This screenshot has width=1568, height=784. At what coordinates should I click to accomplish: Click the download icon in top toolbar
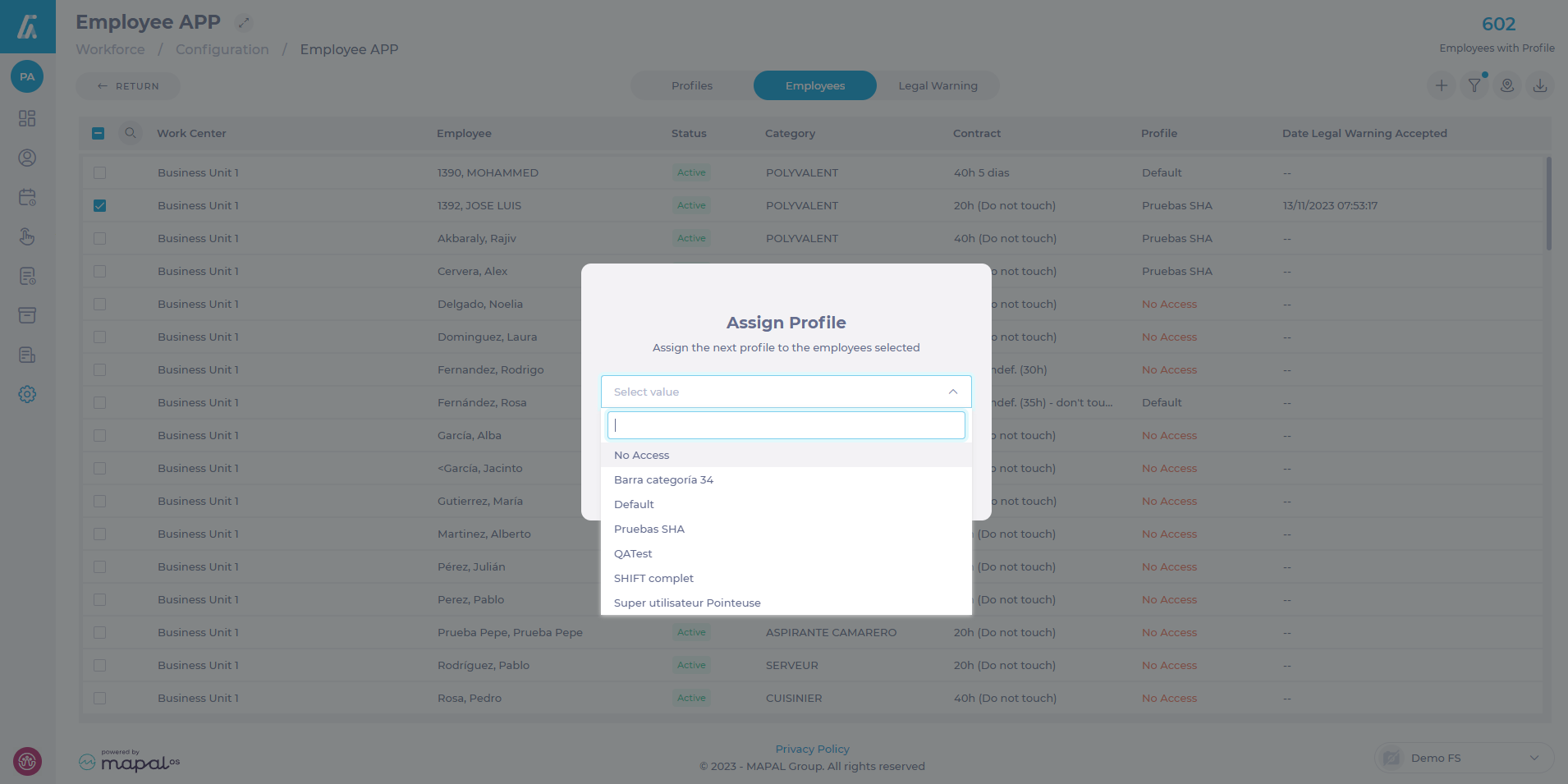click(1539, 85)
